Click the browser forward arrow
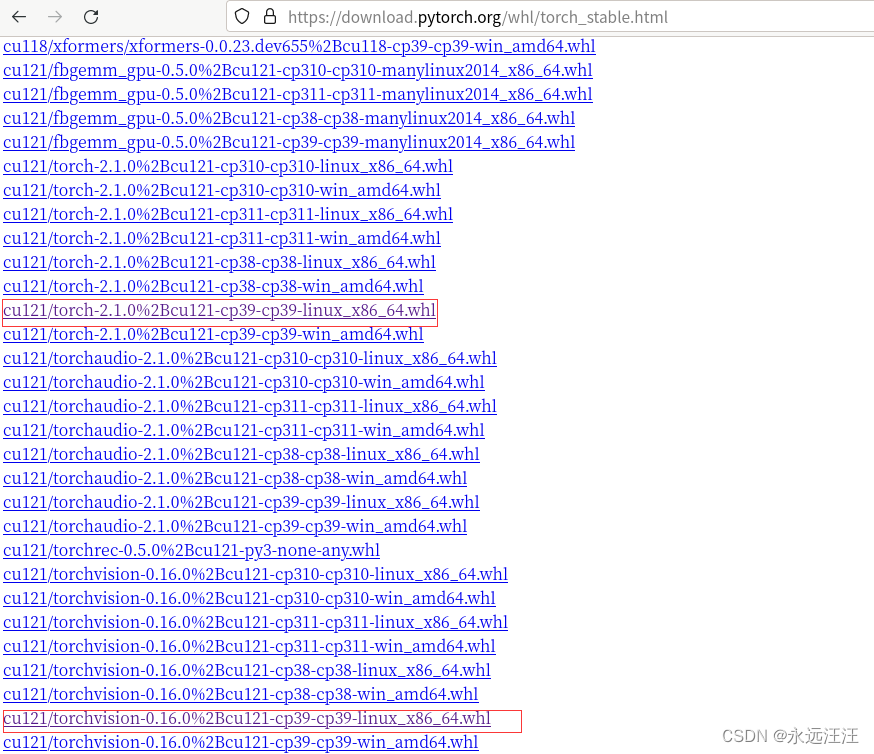This screenshot has width=874, height=754. 55,17
